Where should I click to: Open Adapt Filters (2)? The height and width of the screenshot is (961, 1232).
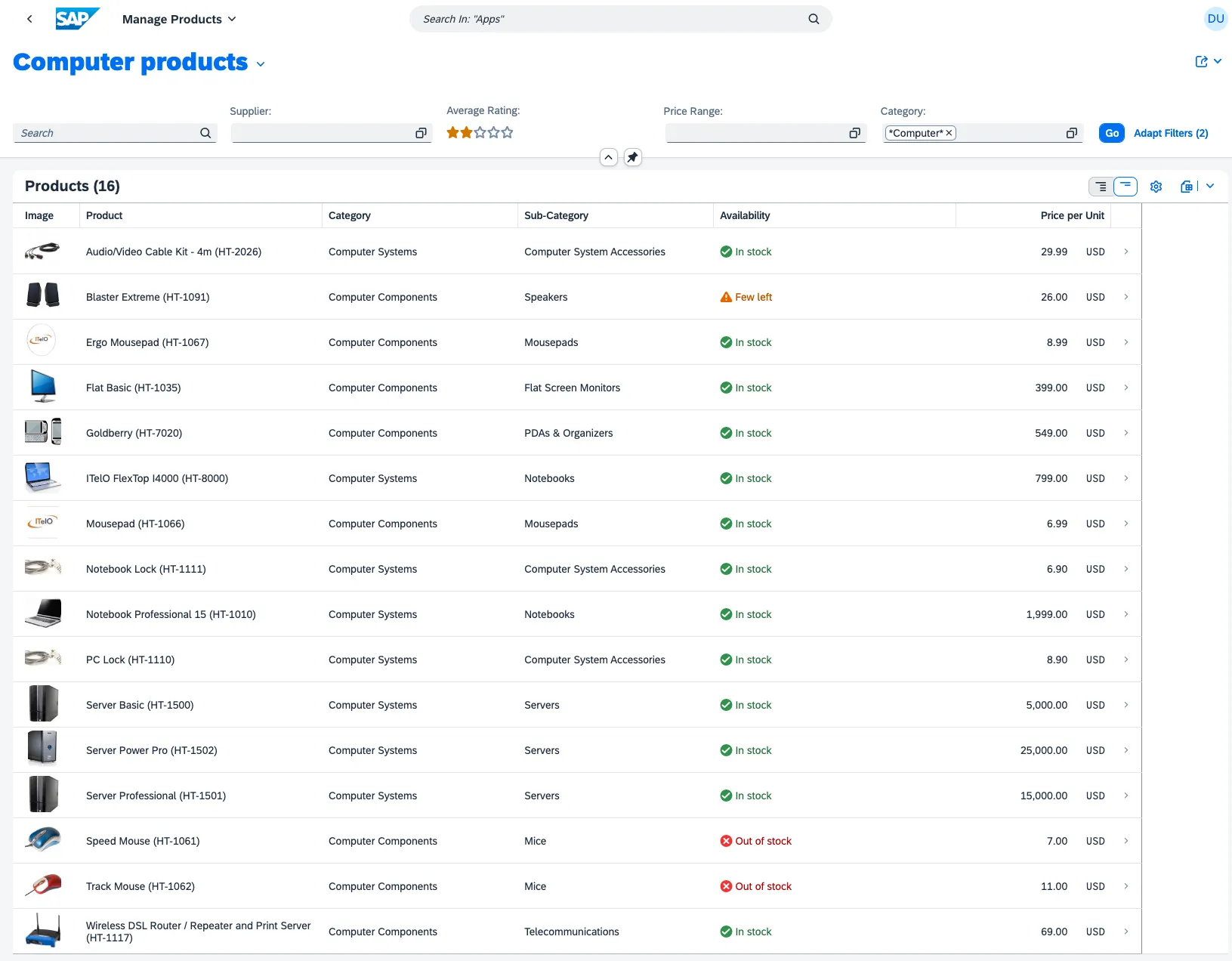point(1170,133)
